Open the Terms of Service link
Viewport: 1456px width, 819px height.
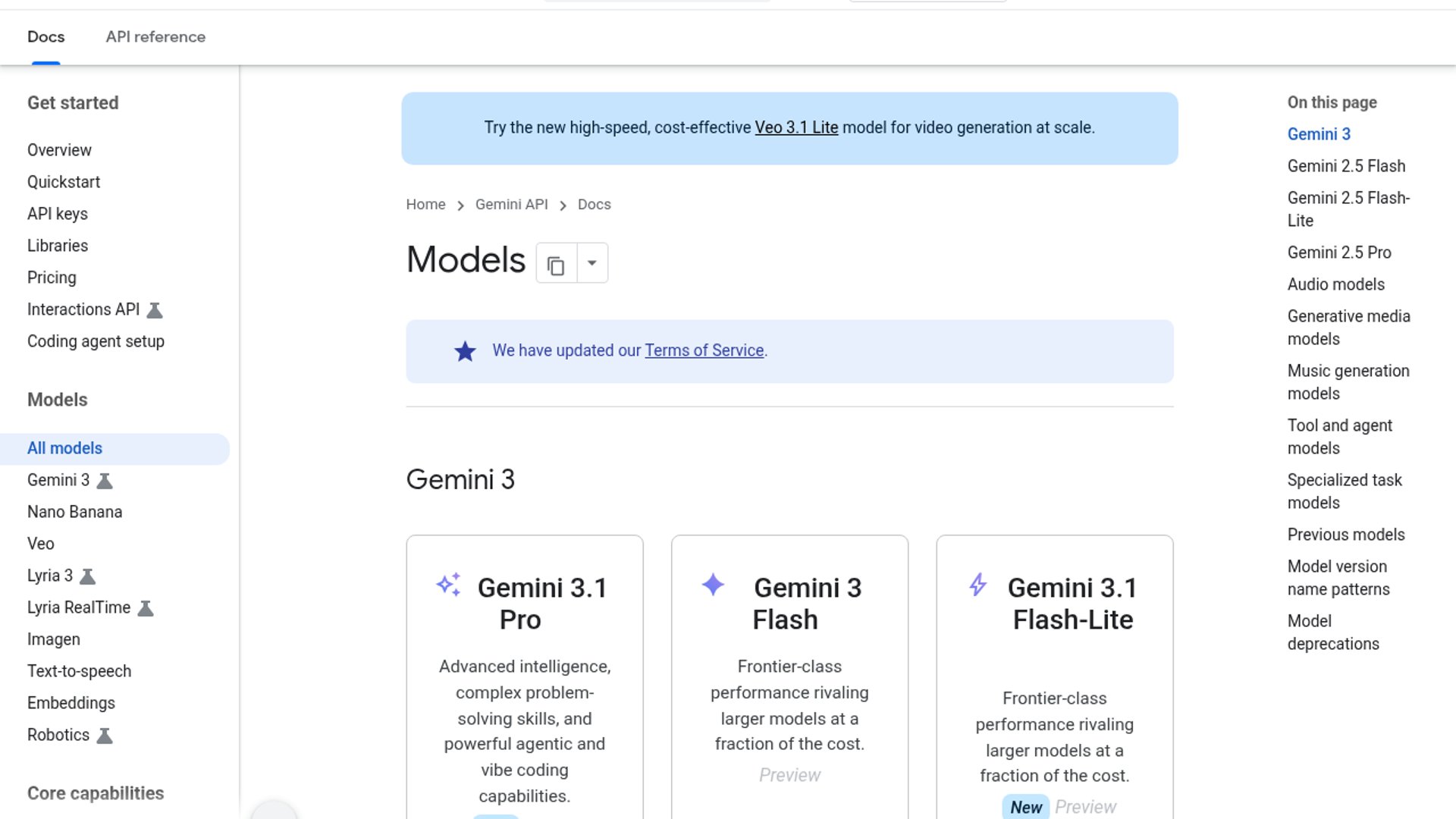(704, 350)
